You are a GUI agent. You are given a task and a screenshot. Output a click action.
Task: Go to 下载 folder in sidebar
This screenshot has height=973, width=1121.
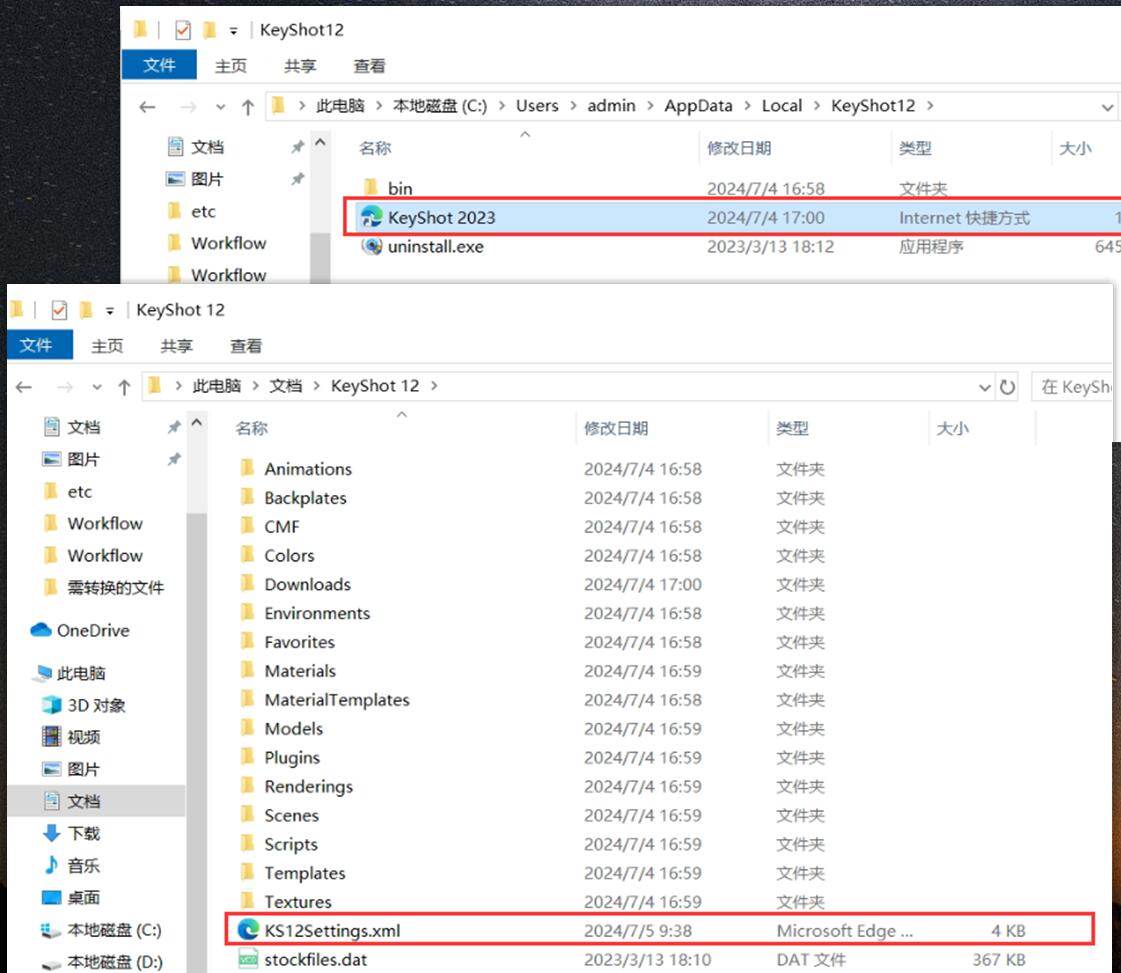[83, 833]
